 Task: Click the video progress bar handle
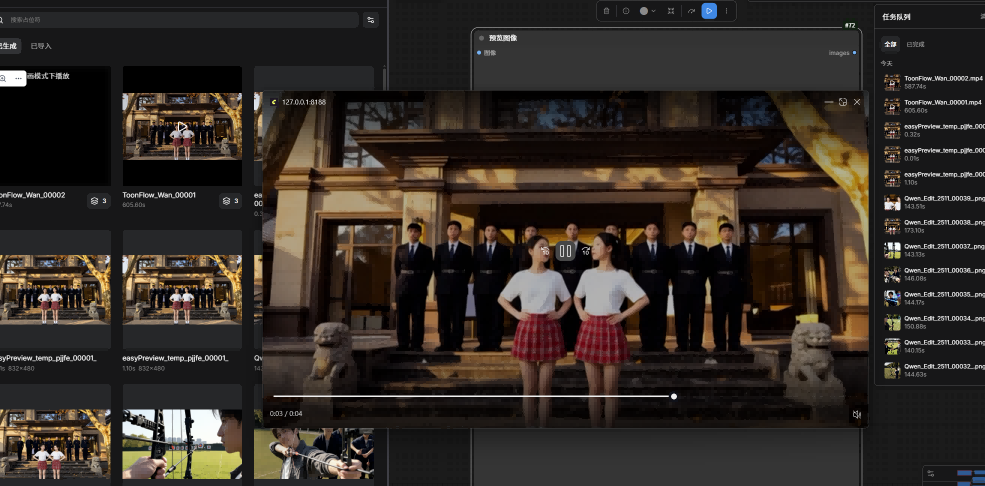[673, 396]
